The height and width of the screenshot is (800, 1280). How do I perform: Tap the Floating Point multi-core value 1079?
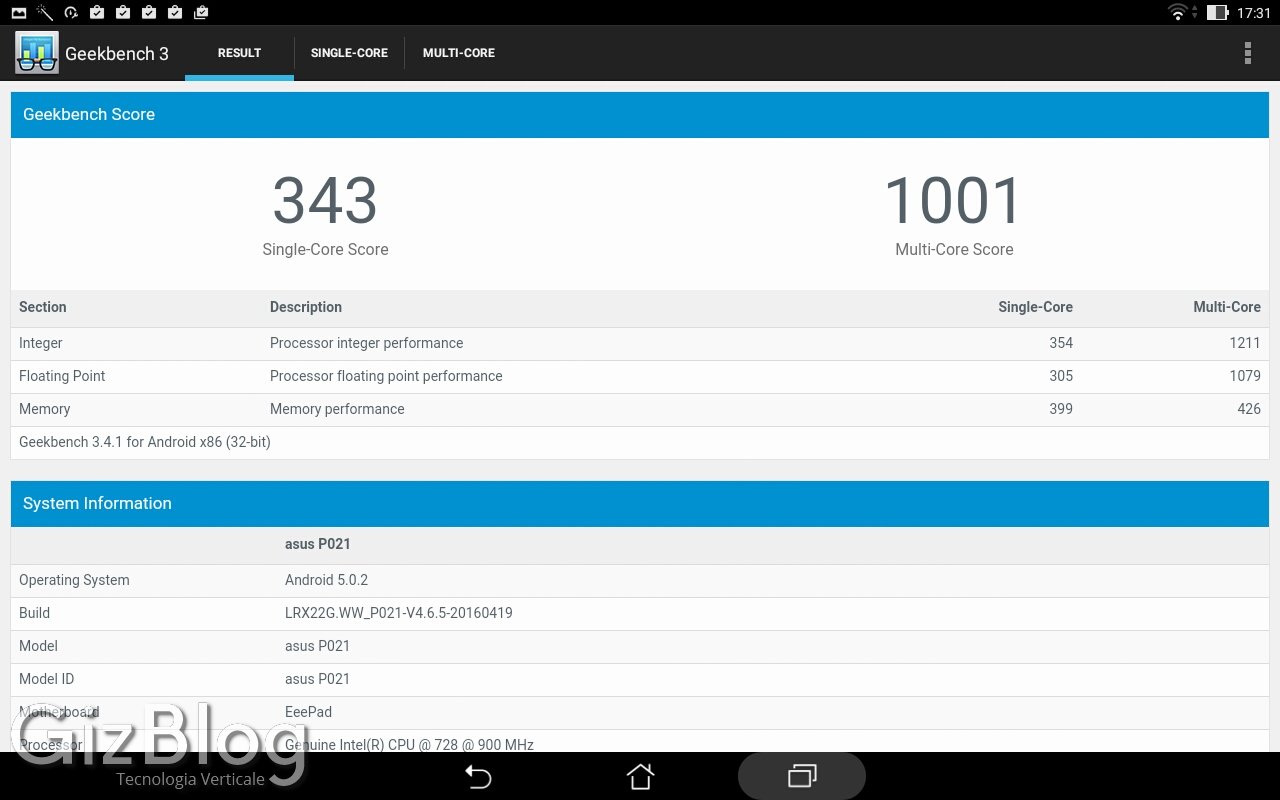1245,376
